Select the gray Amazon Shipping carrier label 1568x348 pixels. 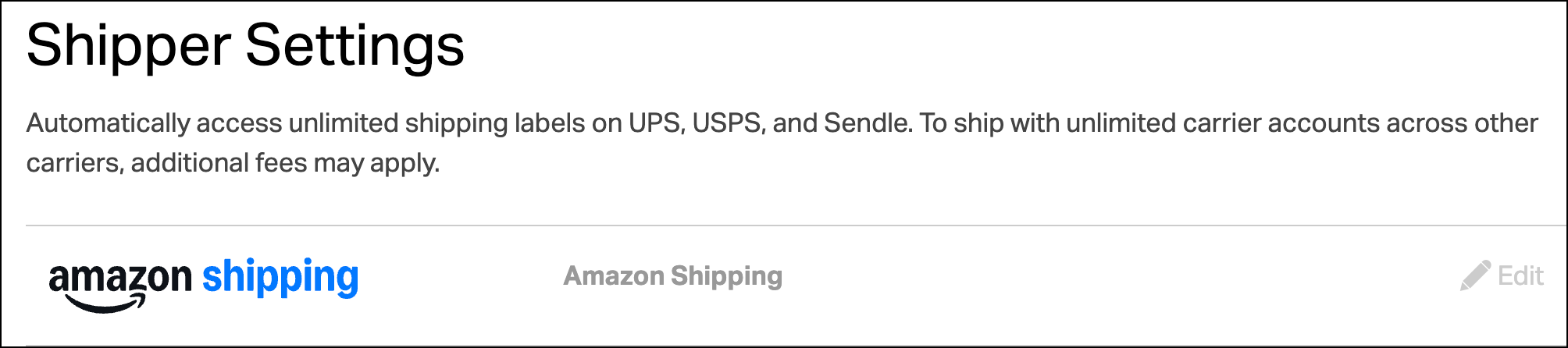[673, 276]
